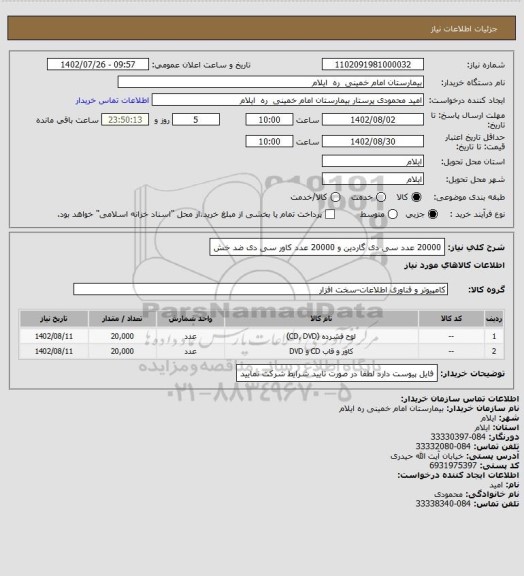Select the کالا radio button

[416, 197]
